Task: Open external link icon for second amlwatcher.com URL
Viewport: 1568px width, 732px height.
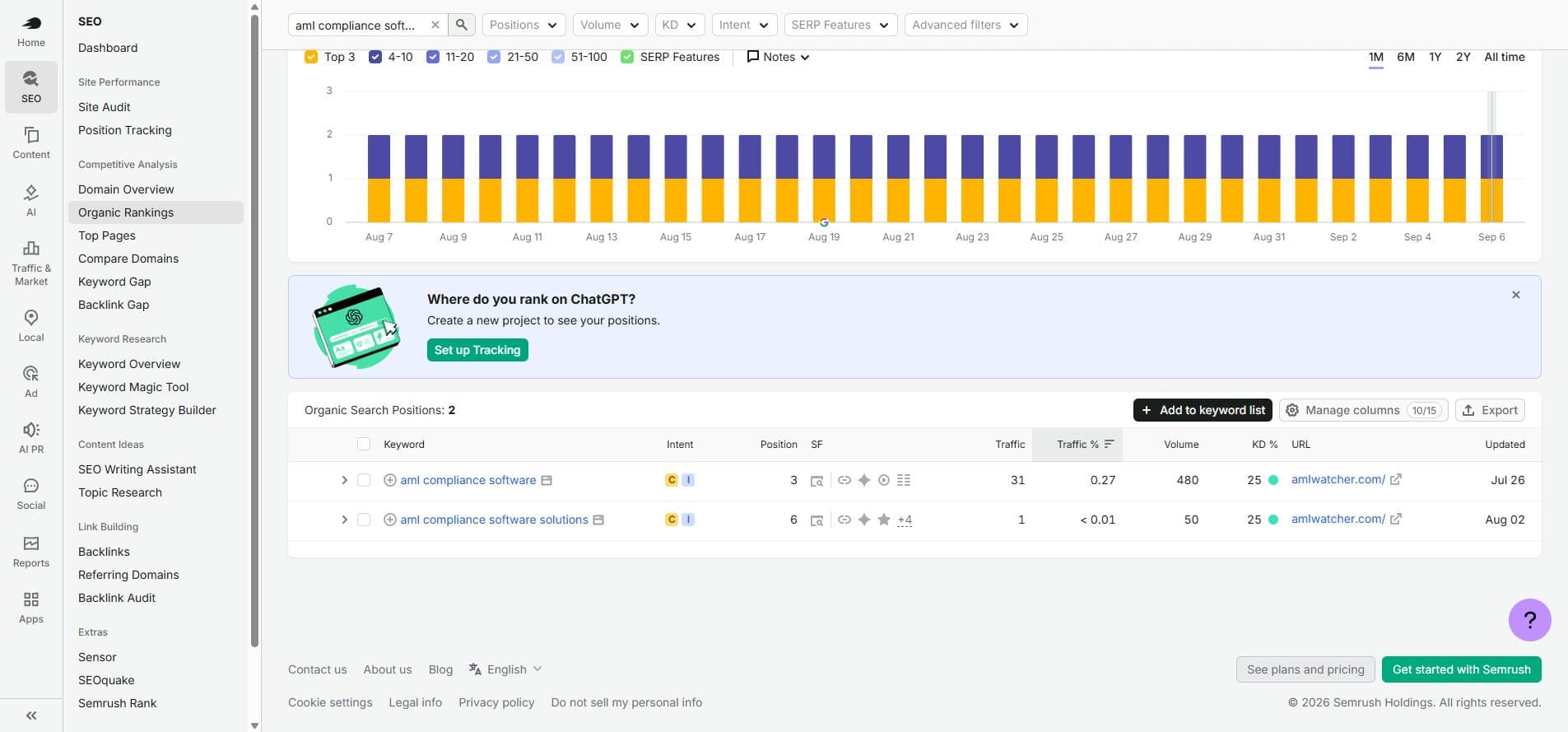Action: click(1396, 519)
